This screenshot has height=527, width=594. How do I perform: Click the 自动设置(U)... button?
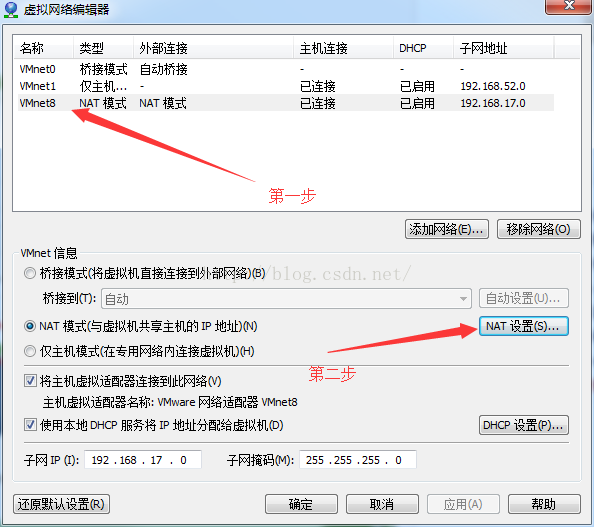[x=524, y=298]
